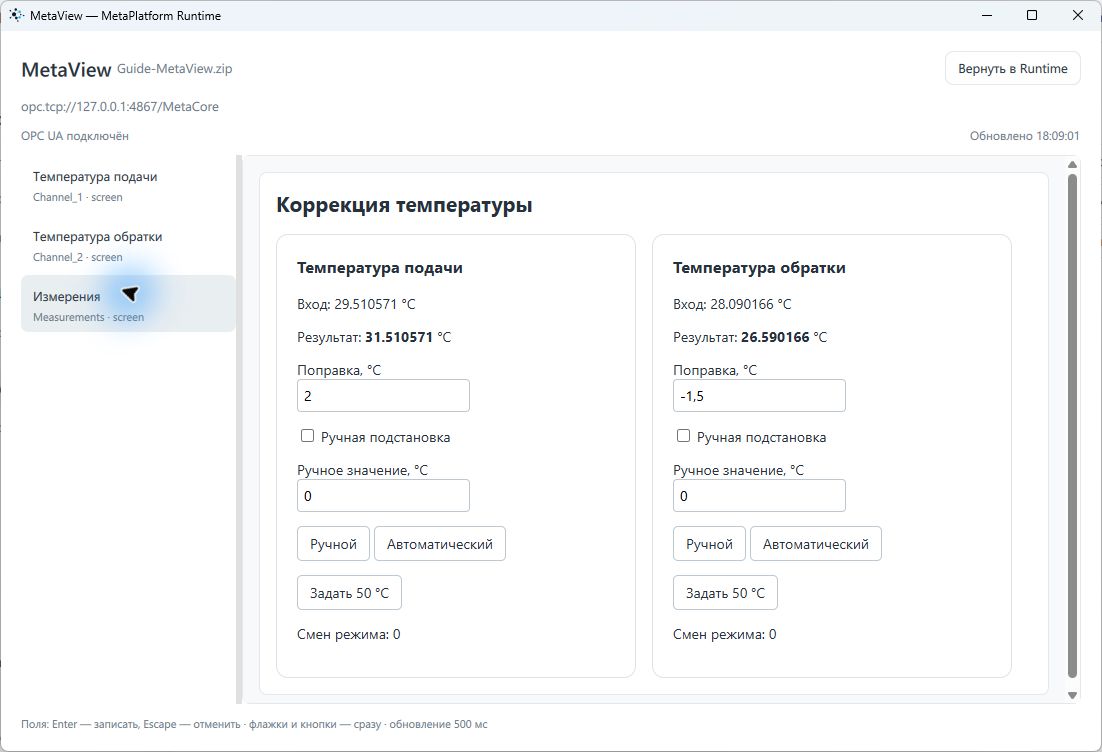Click the scrollbar down arrow
Screen dimensions: 1102x752
click(1072, 695)
